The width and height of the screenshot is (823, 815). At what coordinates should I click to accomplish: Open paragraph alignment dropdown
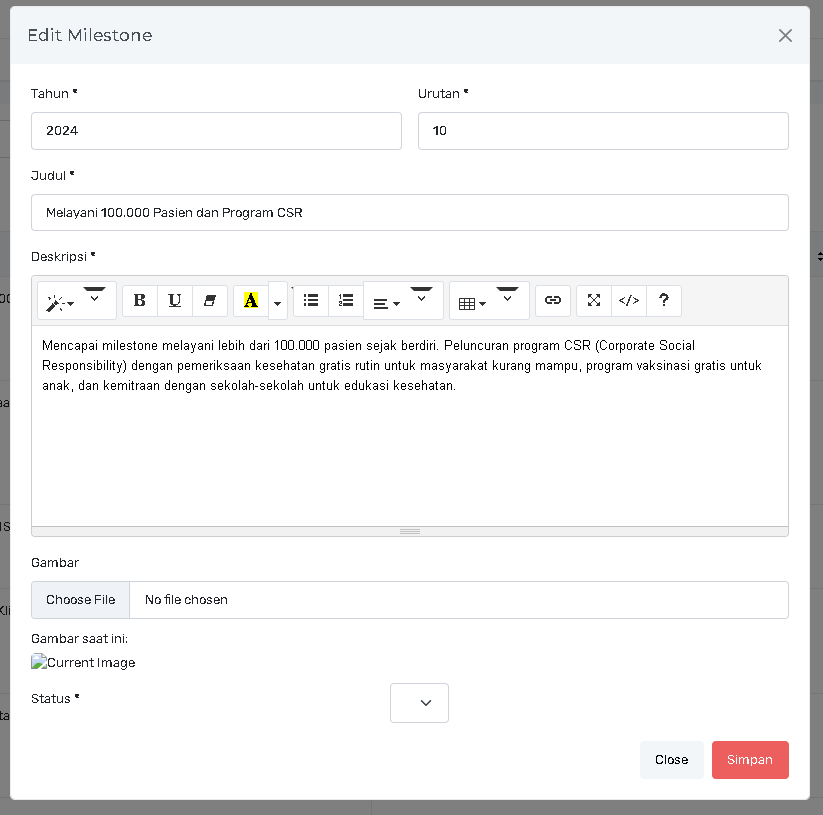(387, 302)
